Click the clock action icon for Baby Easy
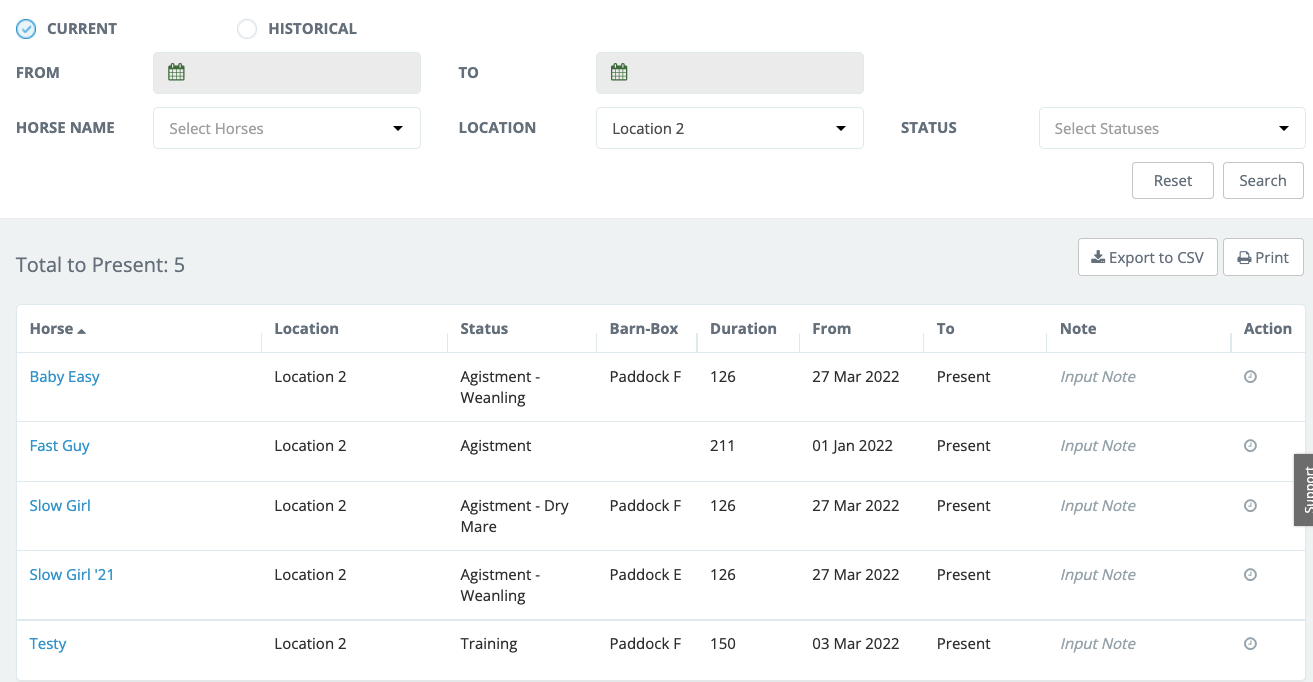 [1250, 377]
